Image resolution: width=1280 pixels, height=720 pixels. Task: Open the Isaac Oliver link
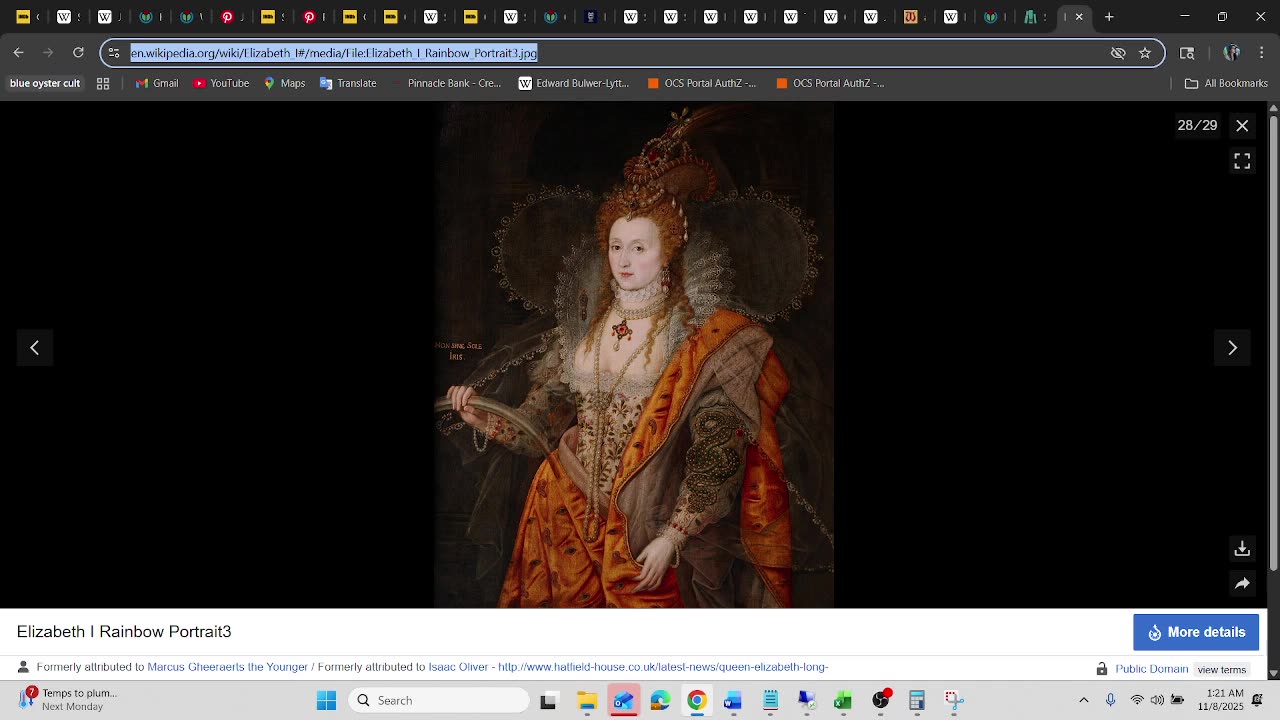(x=458, y=667)
